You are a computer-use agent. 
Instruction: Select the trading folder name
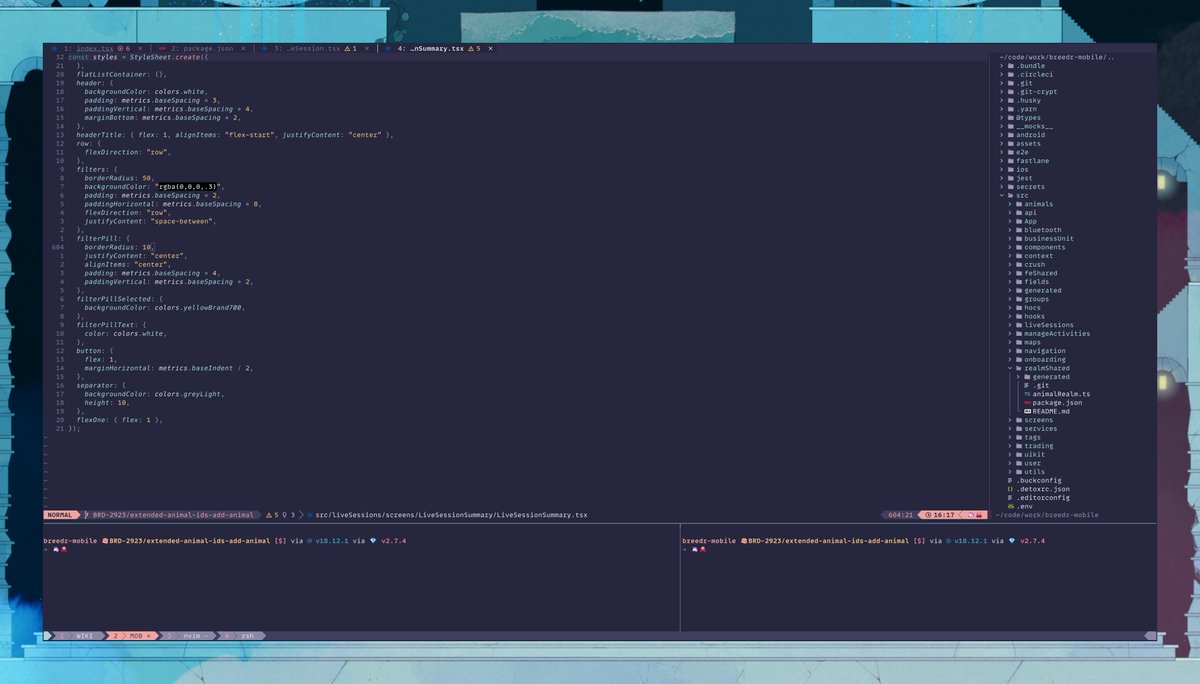[1038, 446]
